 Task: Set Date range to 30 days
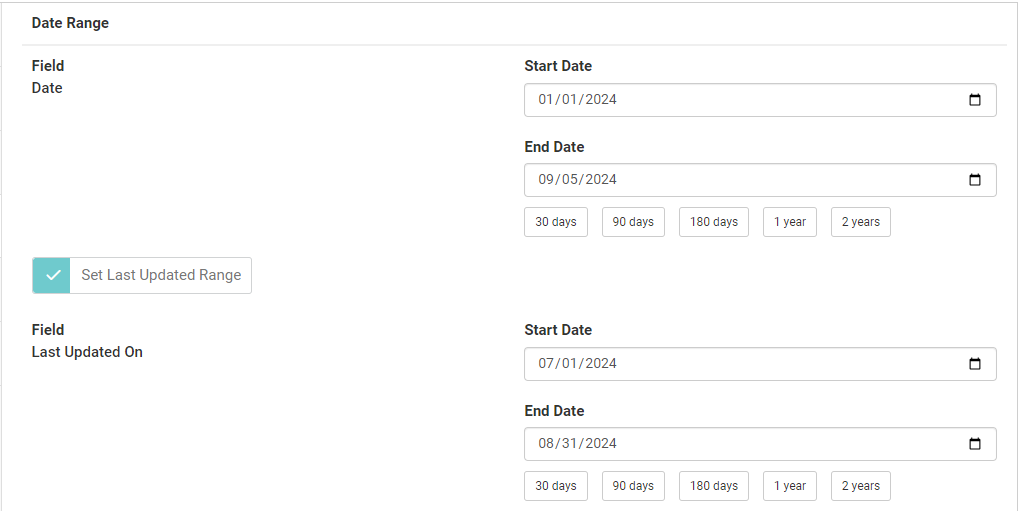coord(556,222)
